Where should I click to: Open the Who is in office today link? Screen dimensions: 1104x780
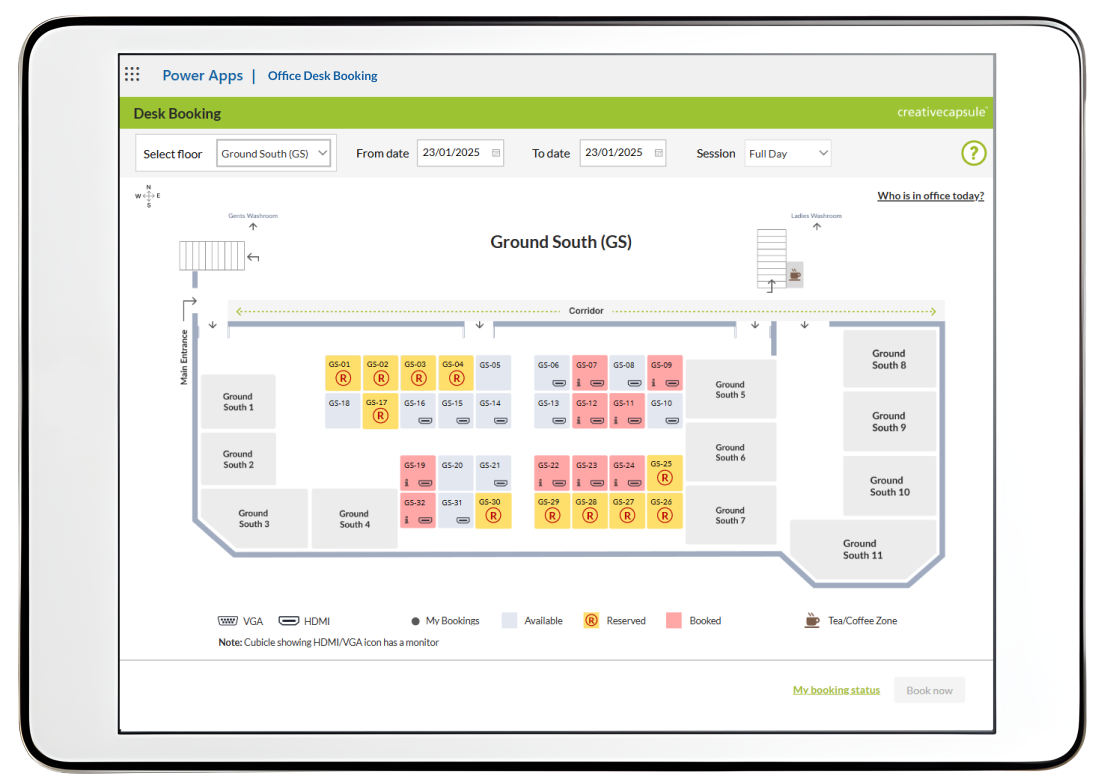tap(930, 195)
